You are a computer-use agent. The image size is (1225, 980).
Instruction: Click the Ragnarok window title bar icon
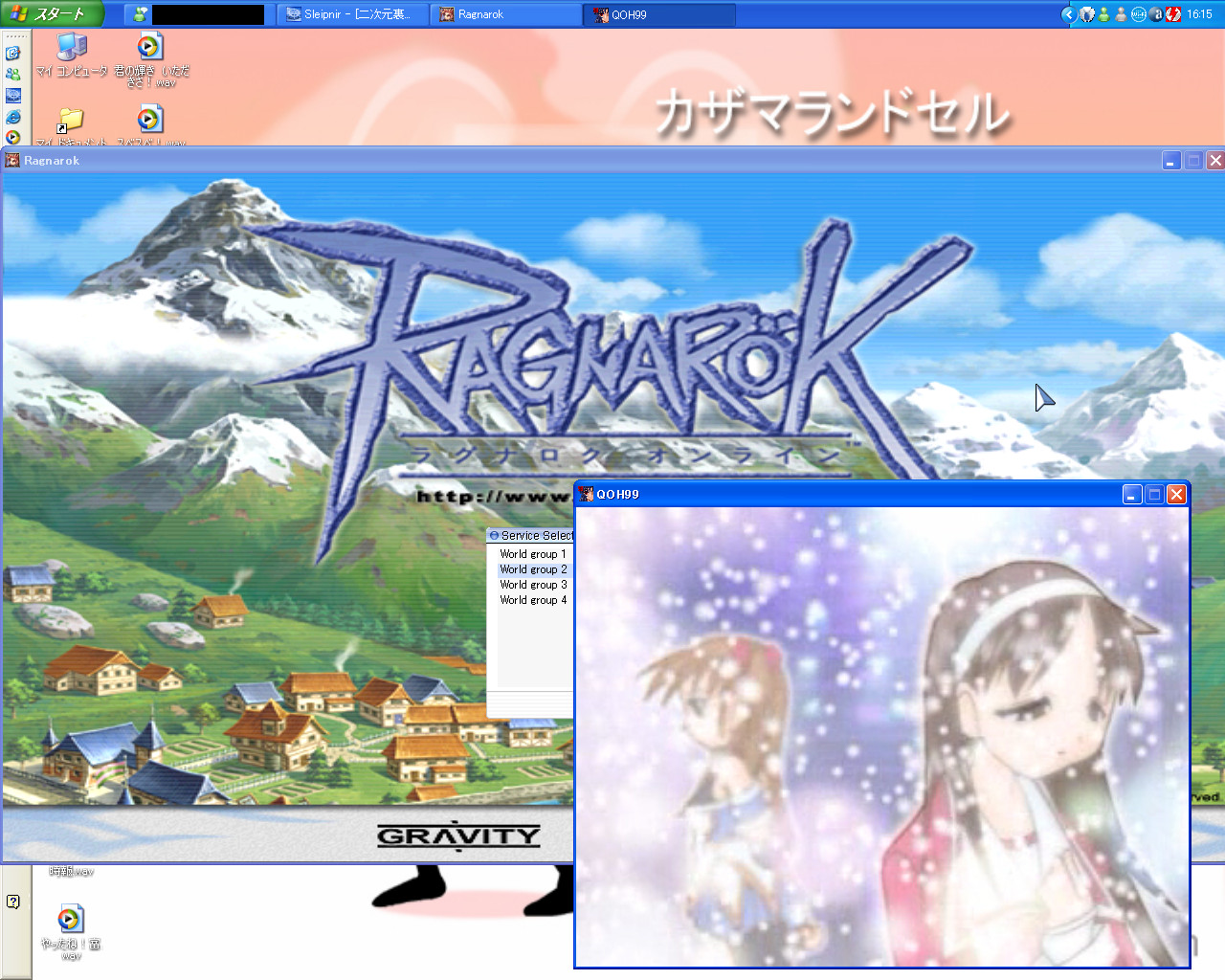pyautogui.click(x=12, y=160)
